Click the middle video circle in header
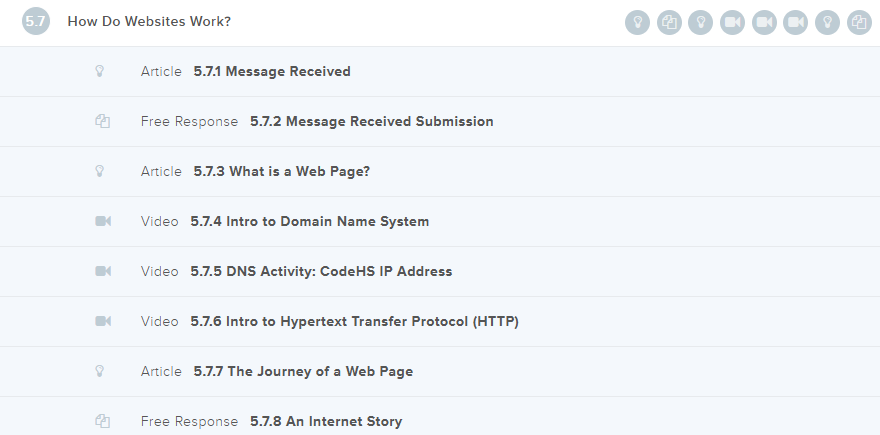The image size is (880, 435). [x=764, y=22]
